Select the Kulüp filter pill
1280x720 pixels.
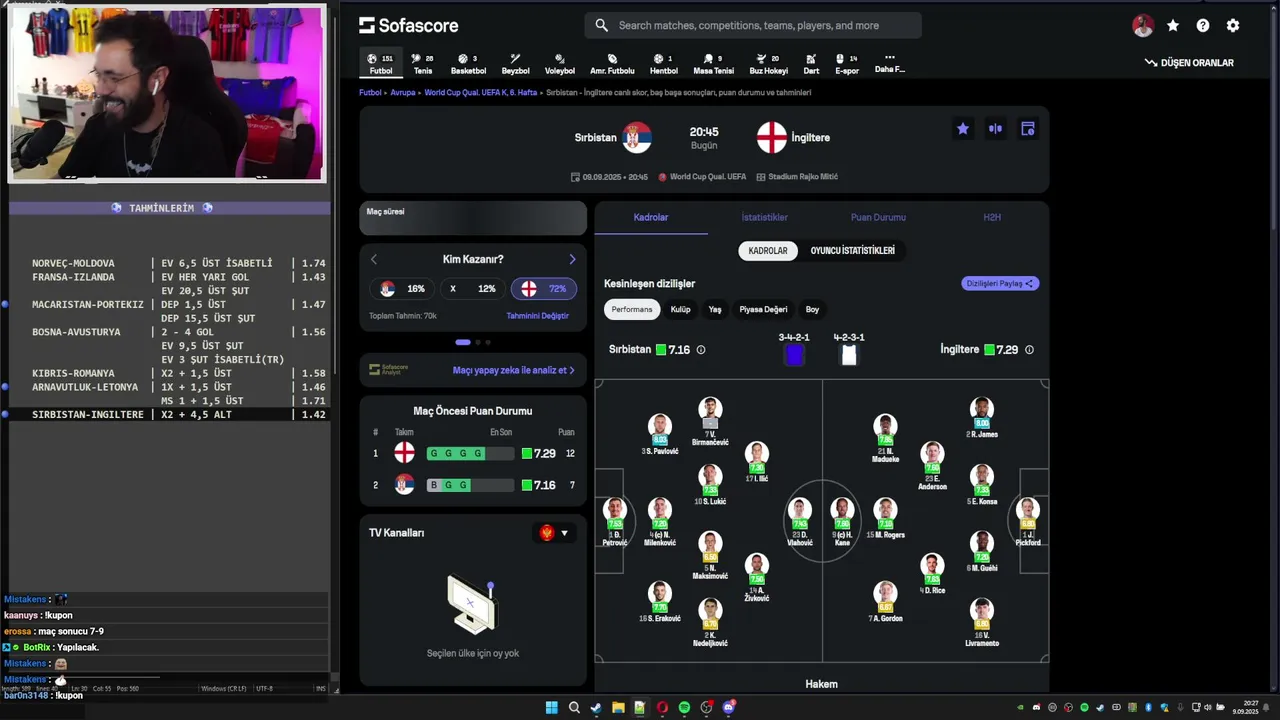pos(681,310)
